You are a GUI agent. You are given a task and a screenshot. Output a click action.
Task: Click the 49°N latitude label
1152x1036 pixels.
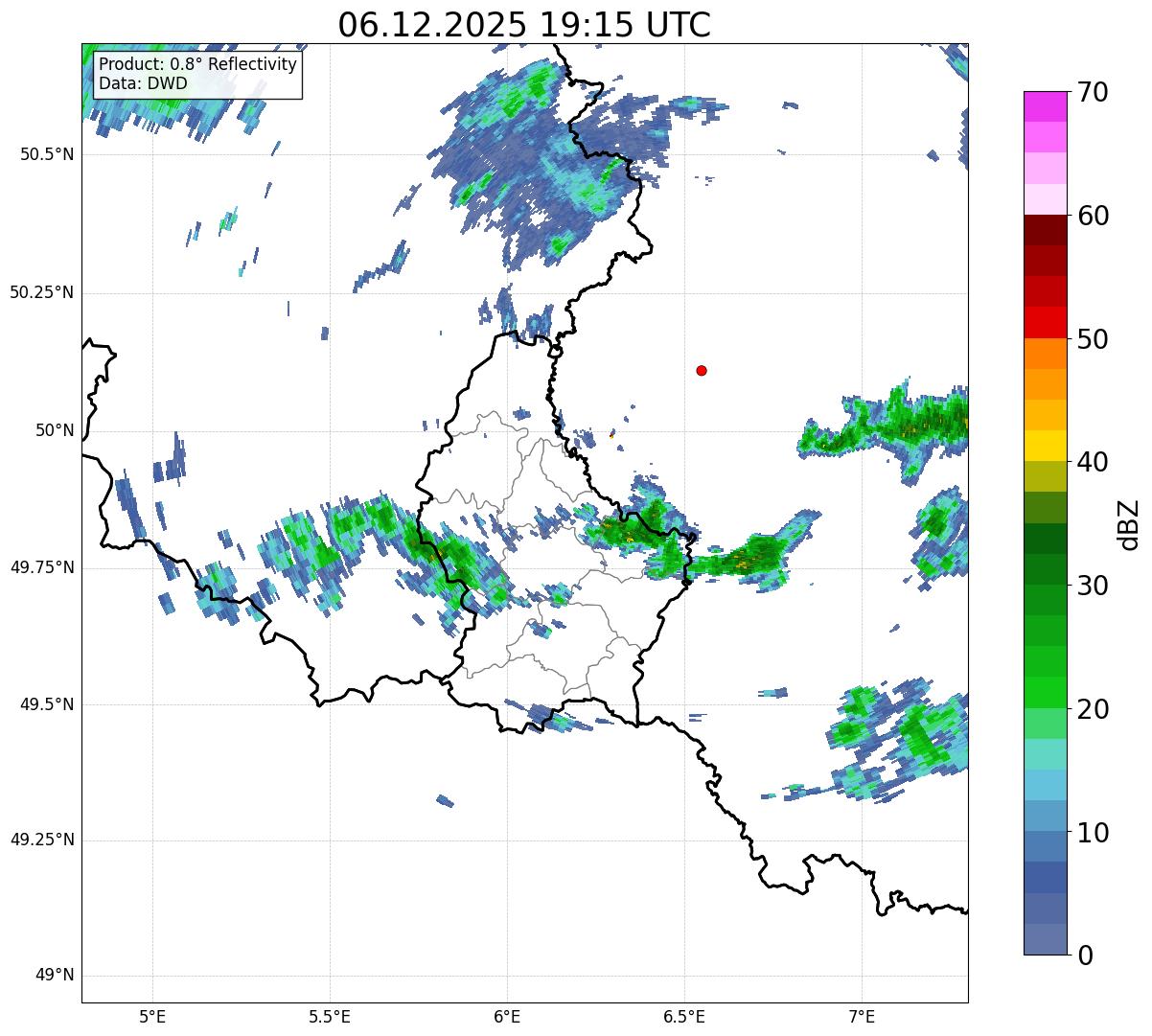click(55, 975)
